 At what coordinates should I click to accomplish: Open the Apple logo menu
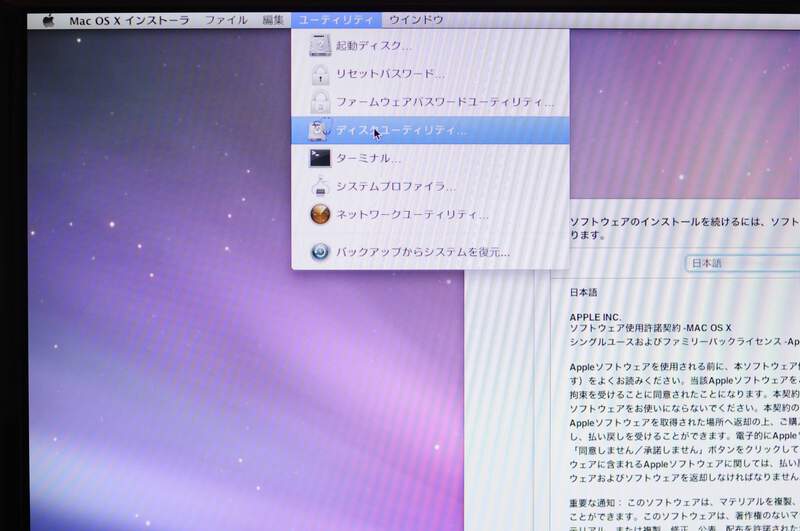48,20
